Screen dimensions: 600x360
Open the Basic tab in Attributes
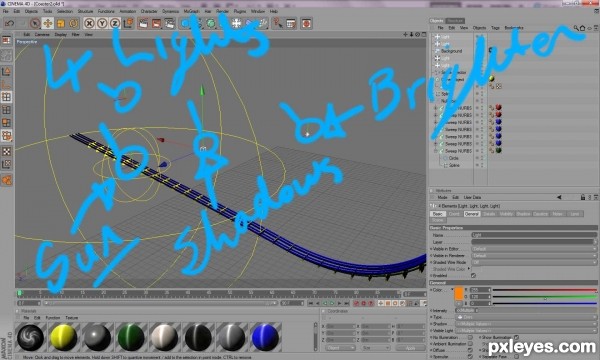tap(437, 214)
